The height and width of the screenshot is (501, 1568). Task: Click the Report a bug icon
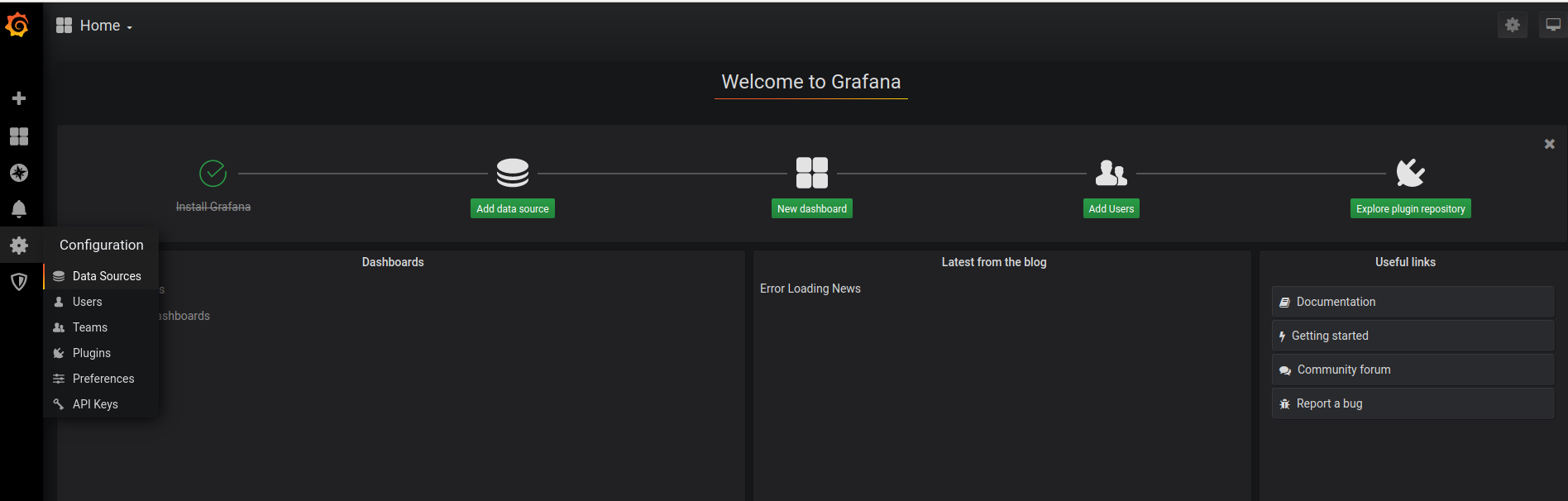pyautogui.click(x=1284, y=404)
